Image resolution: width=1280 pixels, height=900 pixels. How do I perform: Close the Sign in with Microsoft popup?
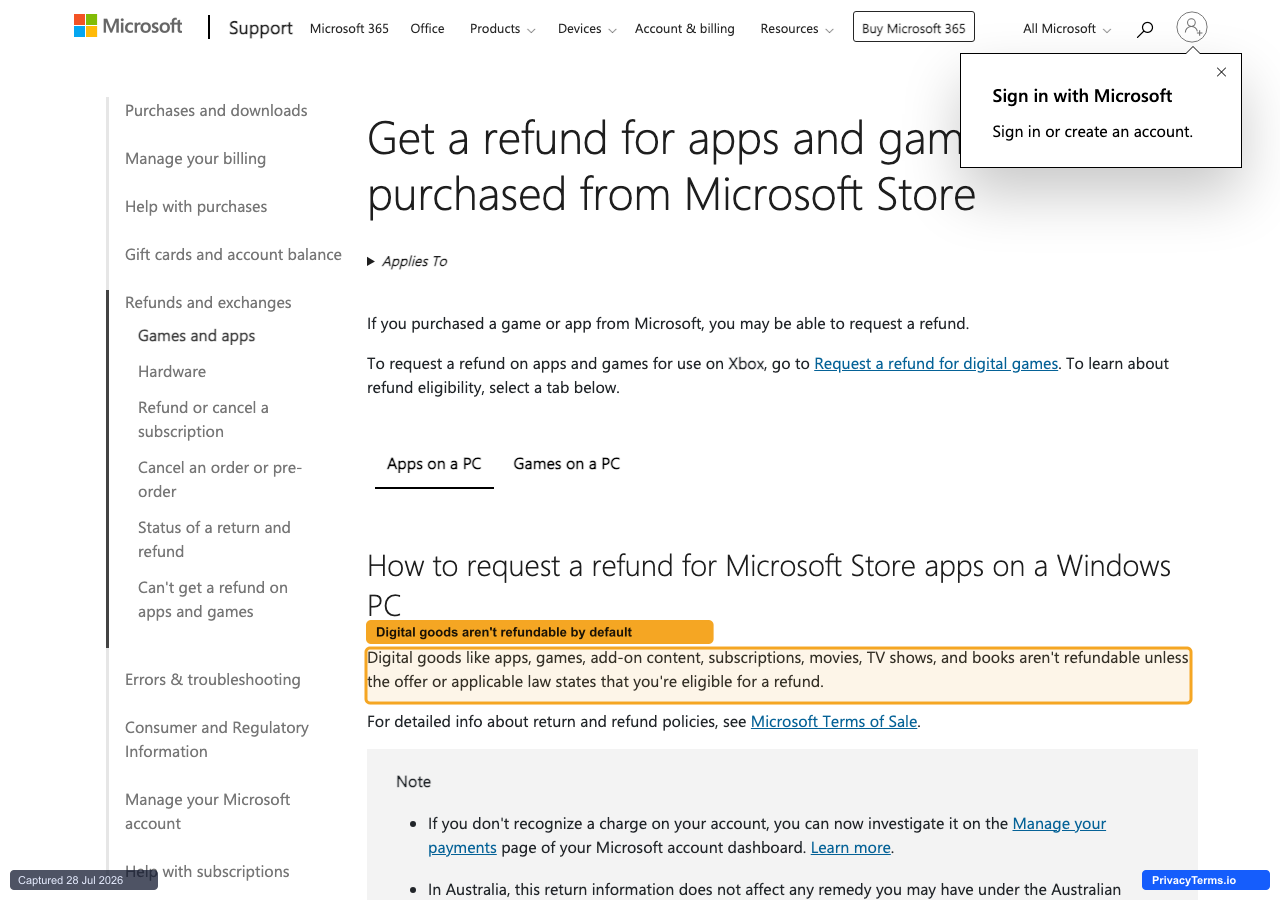(1221, 72)
